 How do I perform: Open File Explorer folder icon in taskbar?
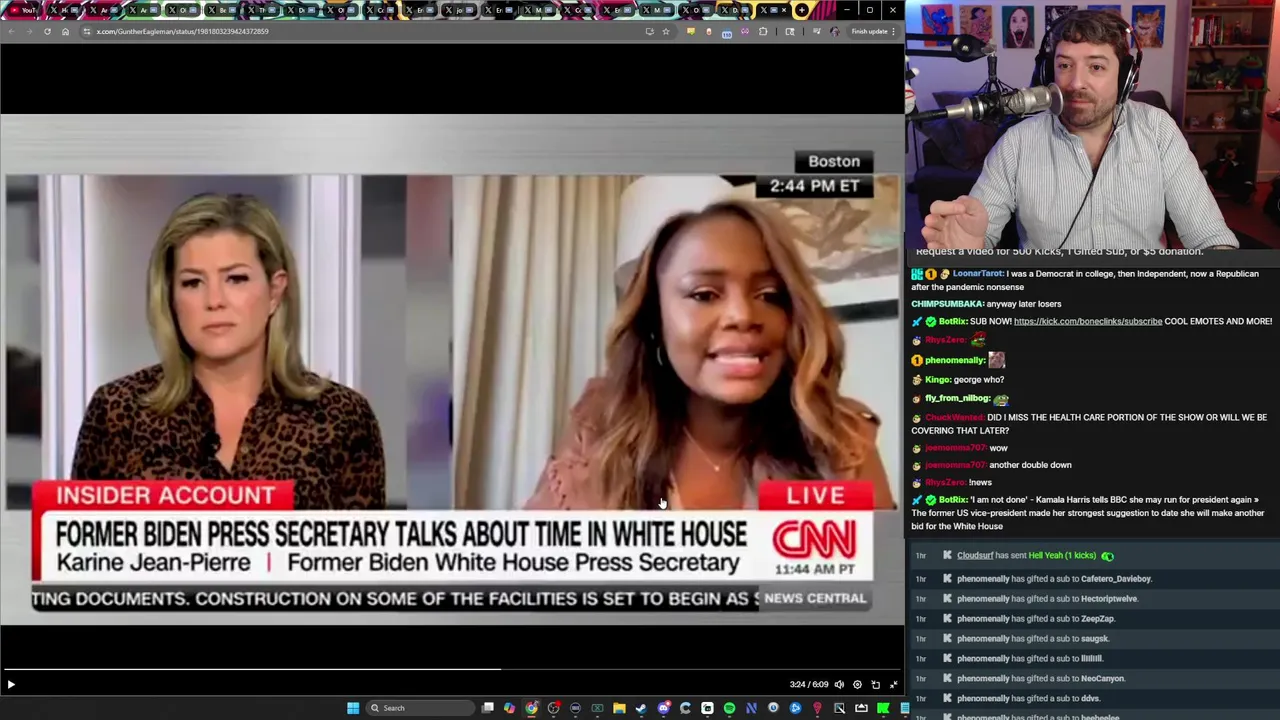click(619, 708)
